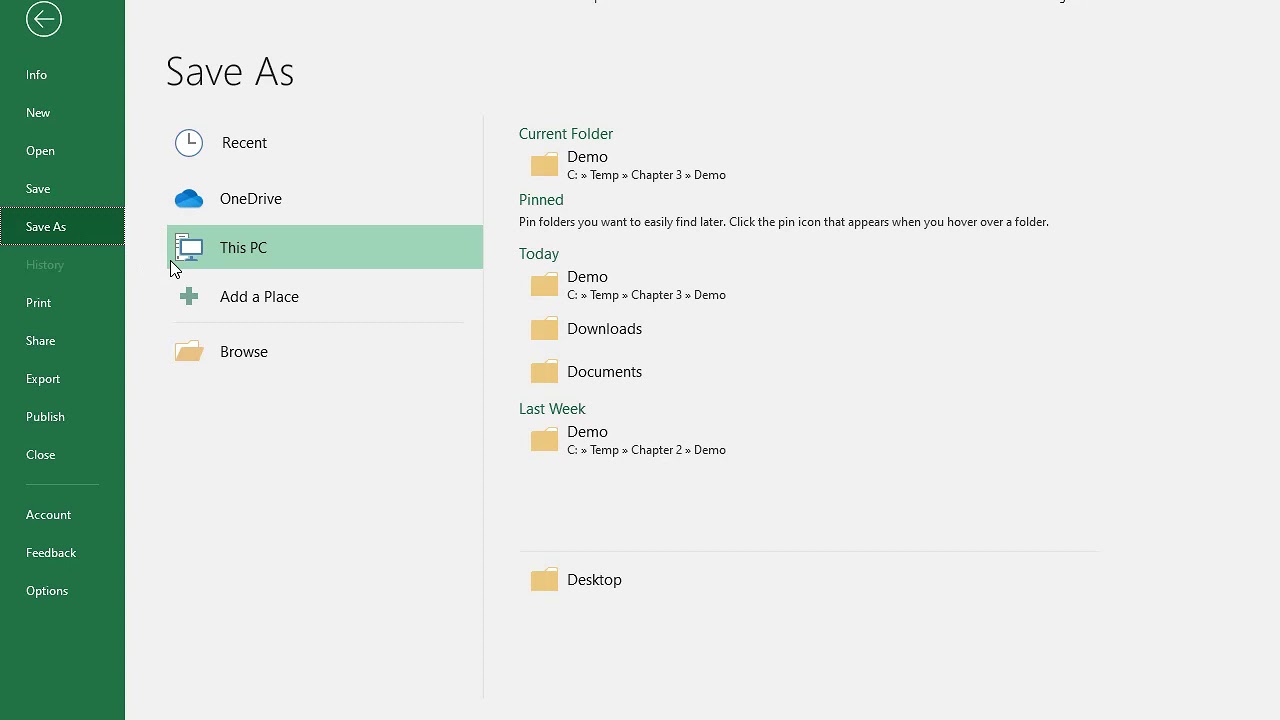Click the Last Week heading
The image size is (1280, 720).
(x=552, y=409)
